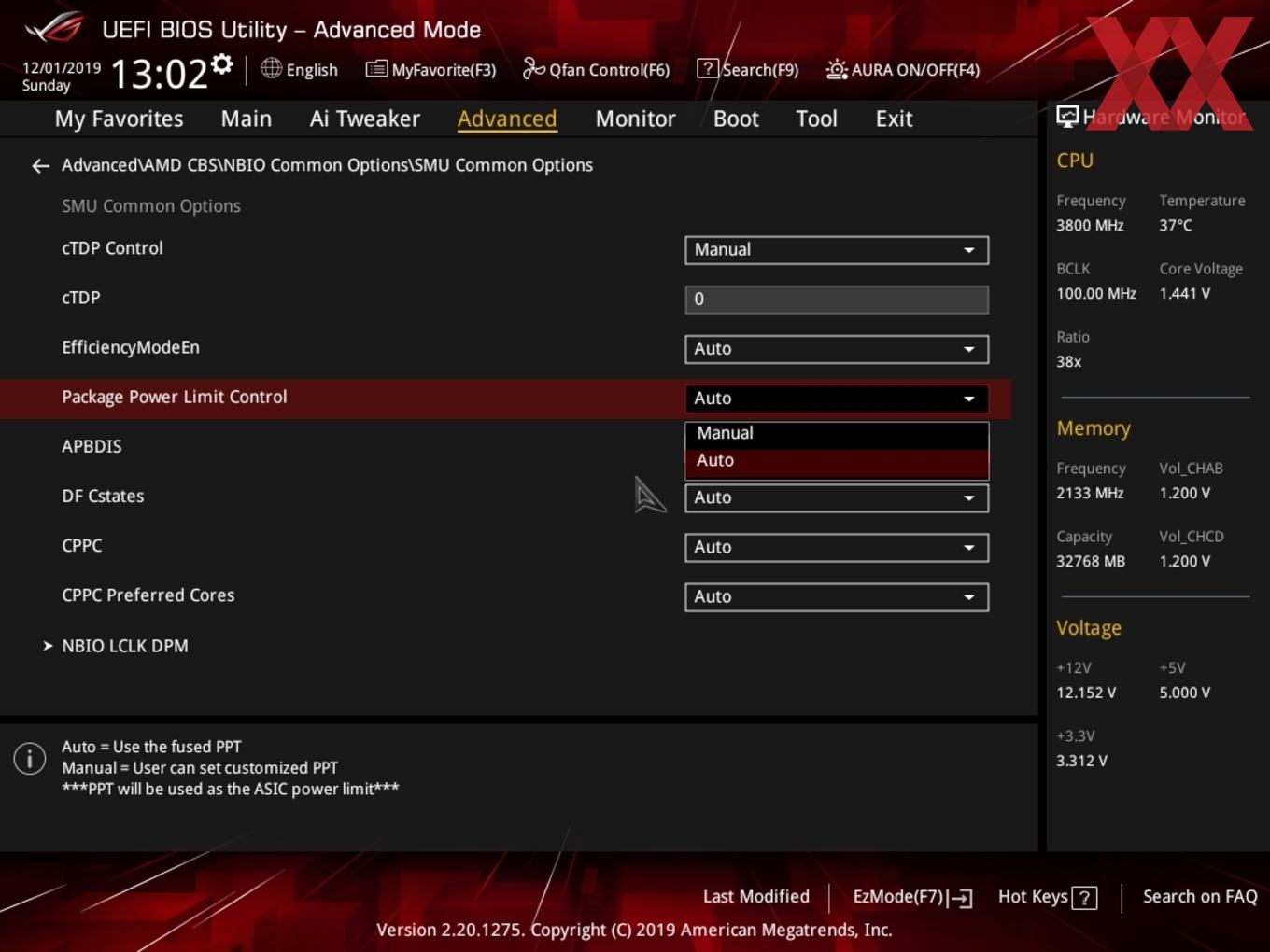Open the Hot Keys help
Image resolution: width=1270 pixels, height=952 pixels.
point(1047,897)
